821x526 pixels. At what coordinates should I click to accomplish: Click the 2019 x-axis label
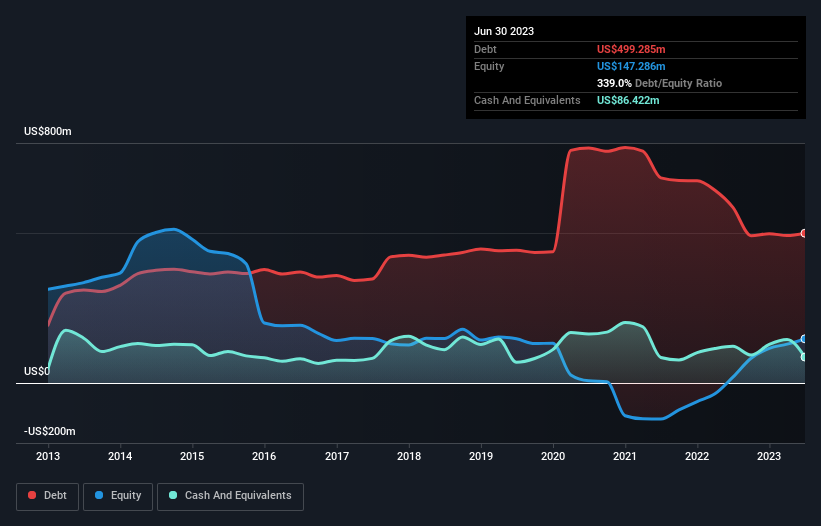[x=481, y=456]
